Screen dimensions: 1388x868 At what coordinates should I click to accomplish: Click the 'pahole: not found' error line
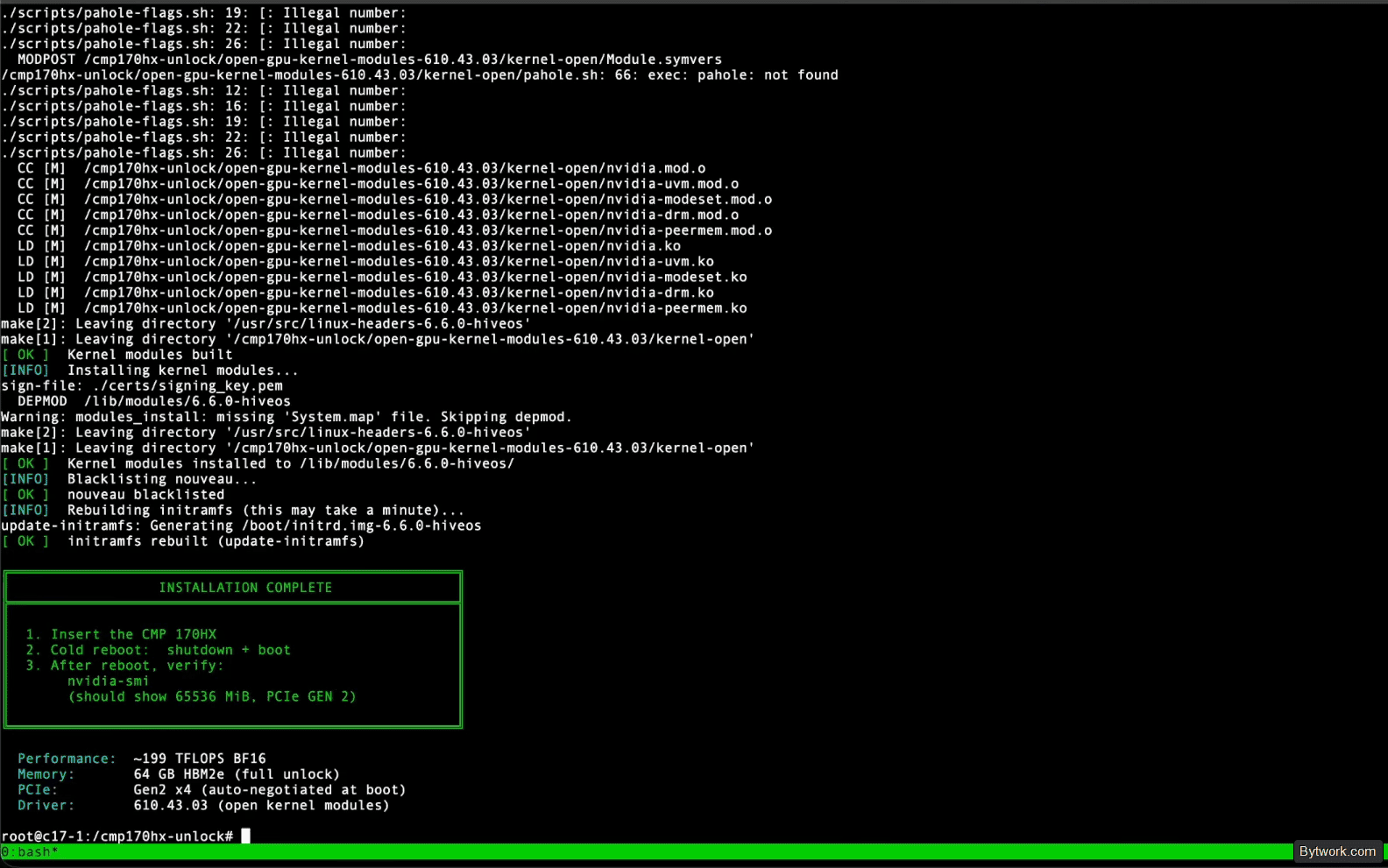click(420, 75)
